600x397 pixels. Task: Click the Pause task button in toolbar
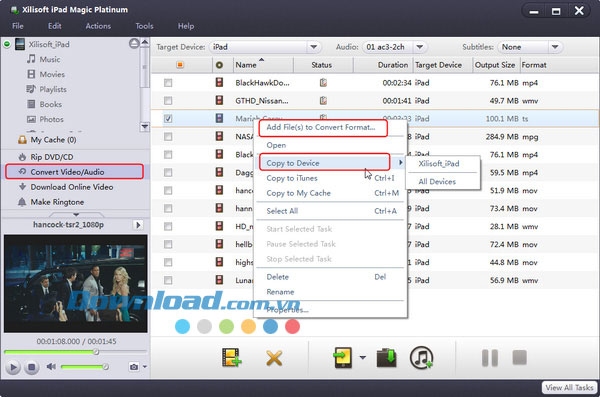click(x=490, y=358)
